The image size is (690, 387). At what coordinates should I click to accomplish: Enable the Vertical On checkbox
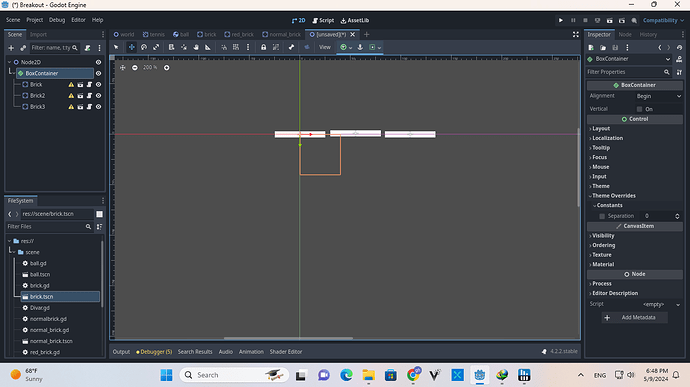pos(639,109)
